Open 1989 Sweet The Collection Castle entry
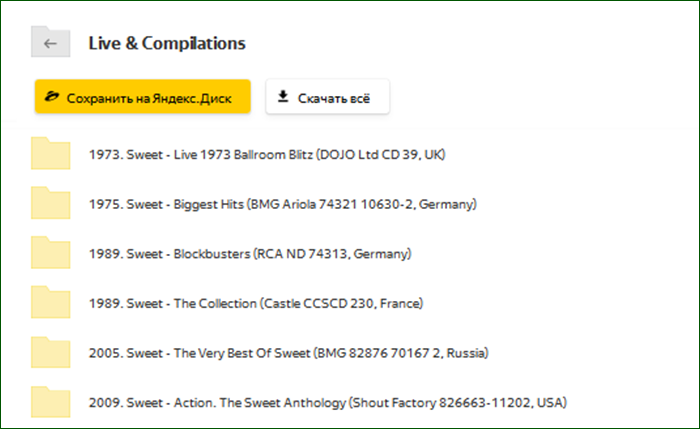 coord(256,303)
